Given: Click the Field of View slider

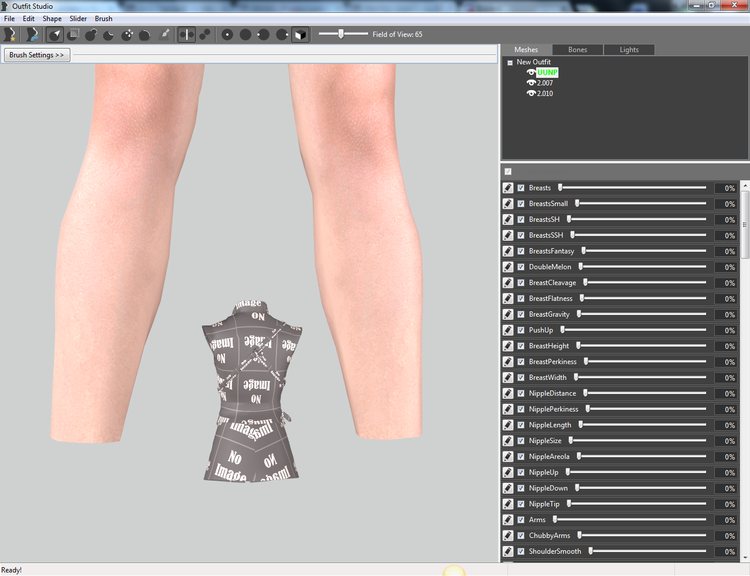Looking at the screenshot, I should (343, 34).
